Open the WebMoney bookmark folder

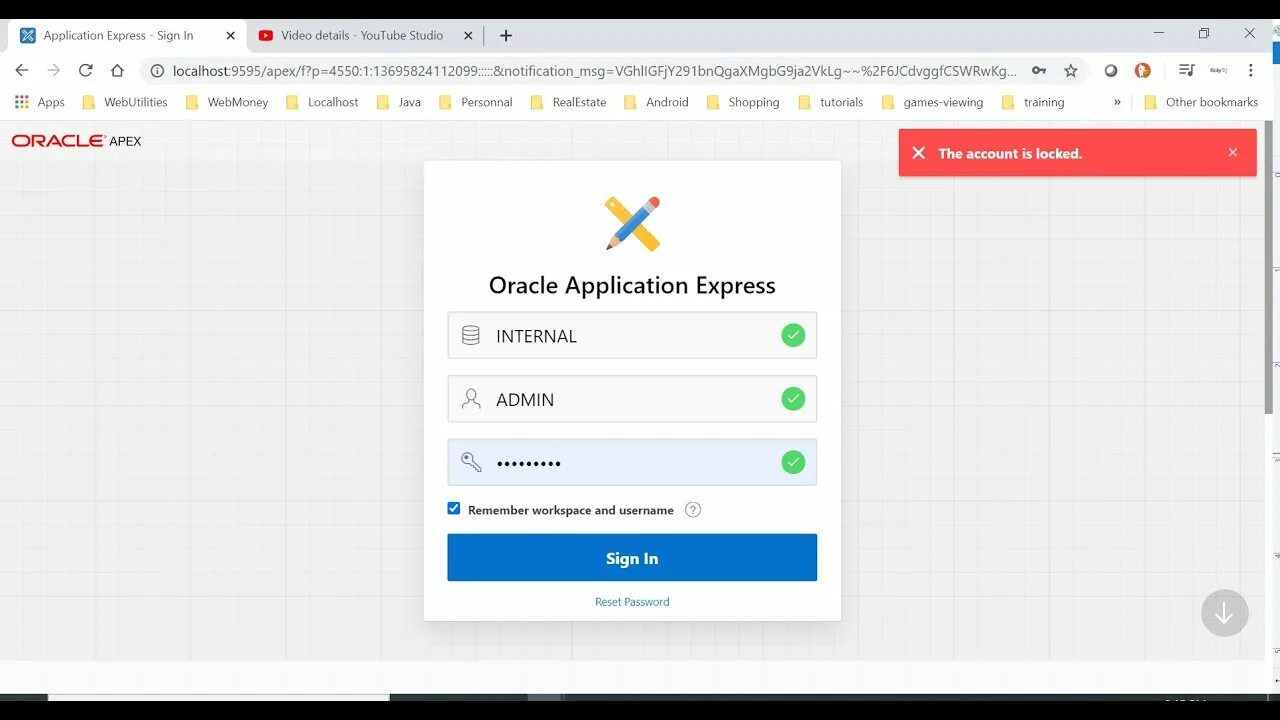tap(227, 102)
